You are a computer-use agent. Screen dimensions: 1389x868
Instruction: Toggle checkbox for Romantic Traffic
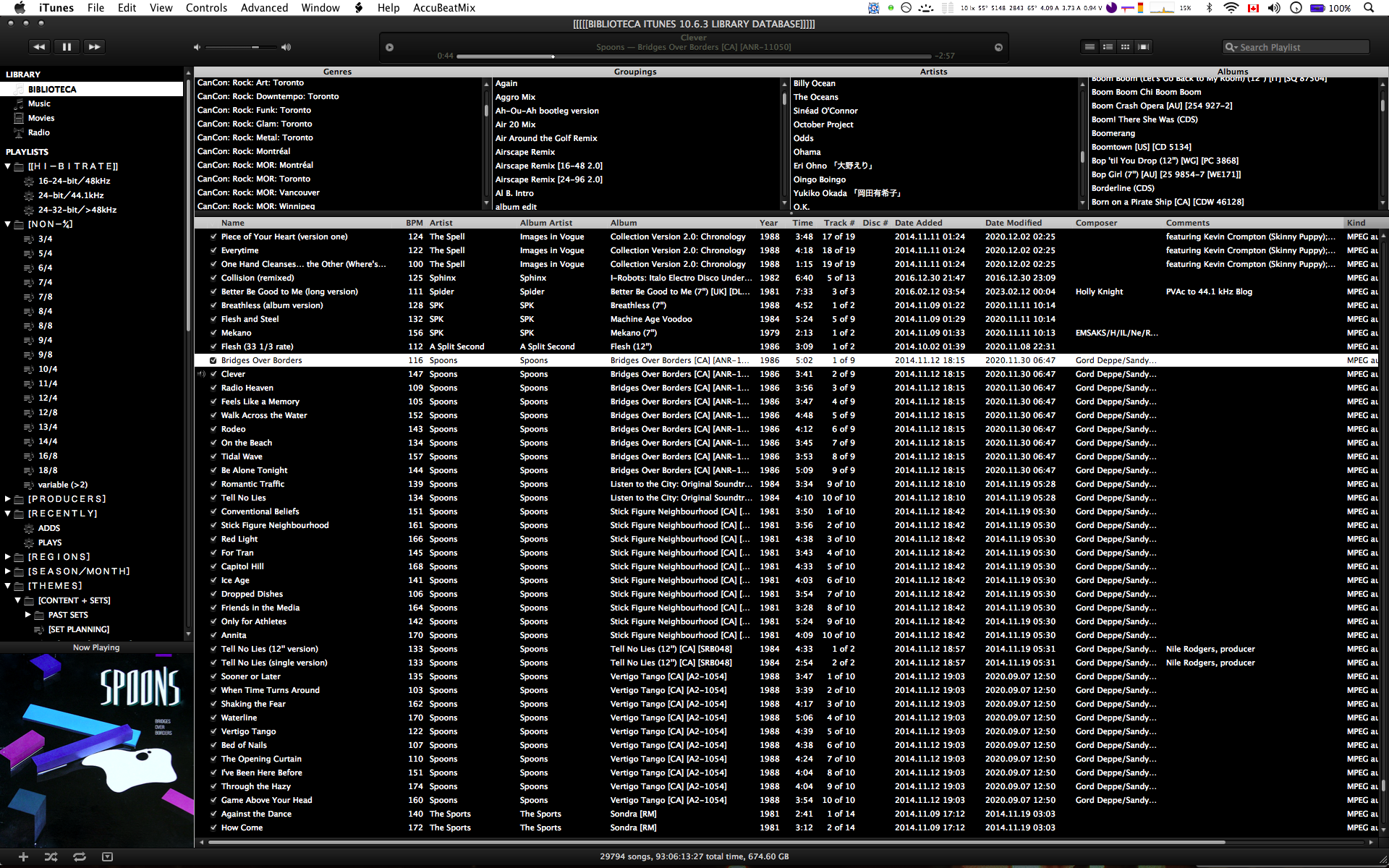click(x=213, y=484)
